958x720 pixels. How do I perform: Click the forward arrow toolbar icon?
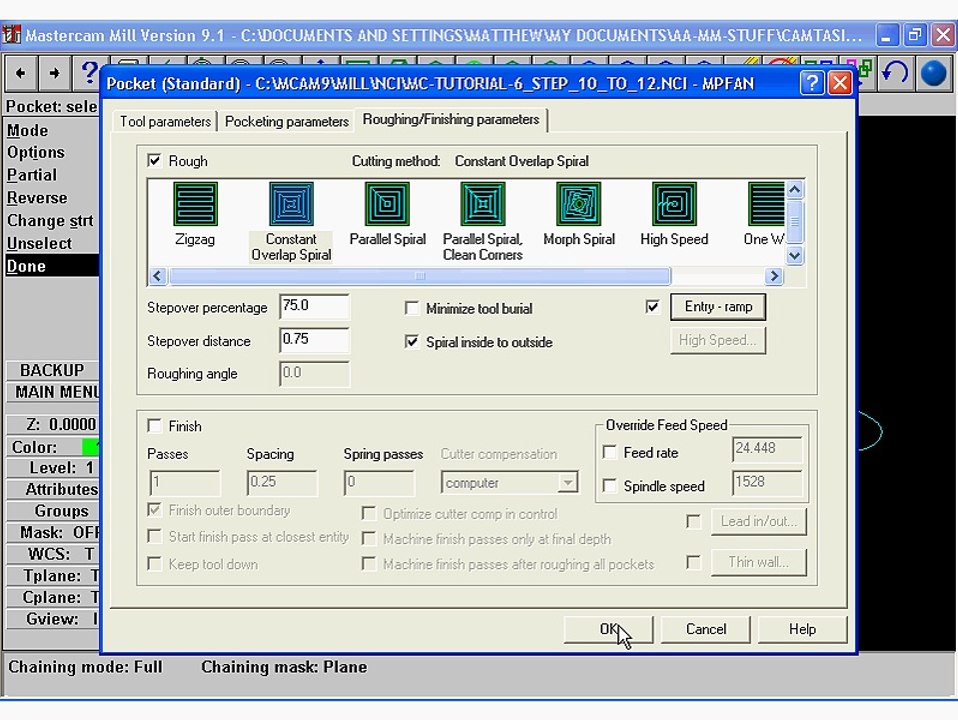point(55,73)
